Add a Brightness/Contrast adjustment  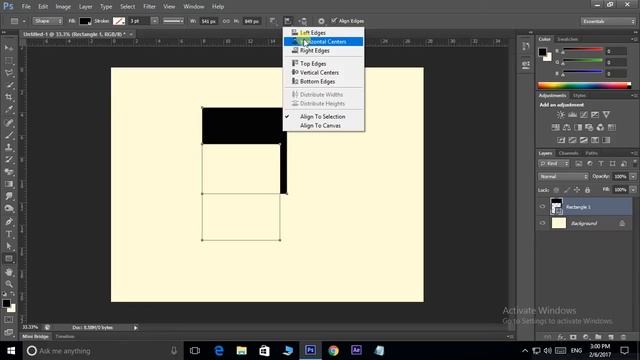(561, 115)
